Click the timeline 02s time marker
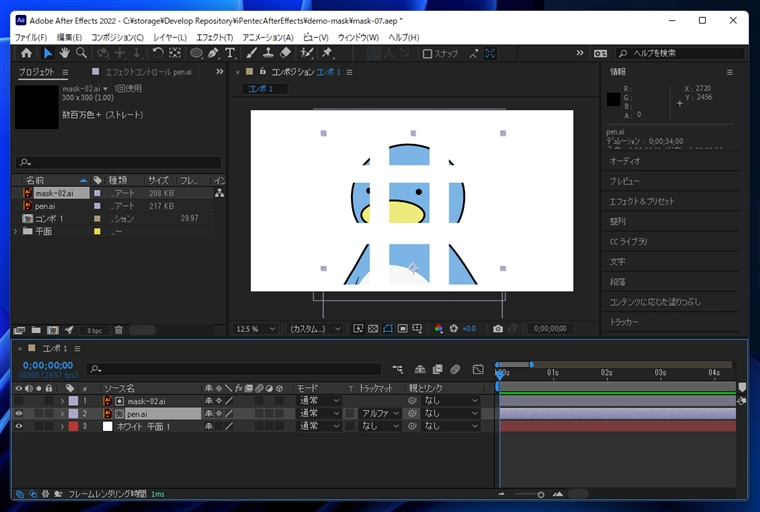Viewport: 760px width, 512px height. 606,372
